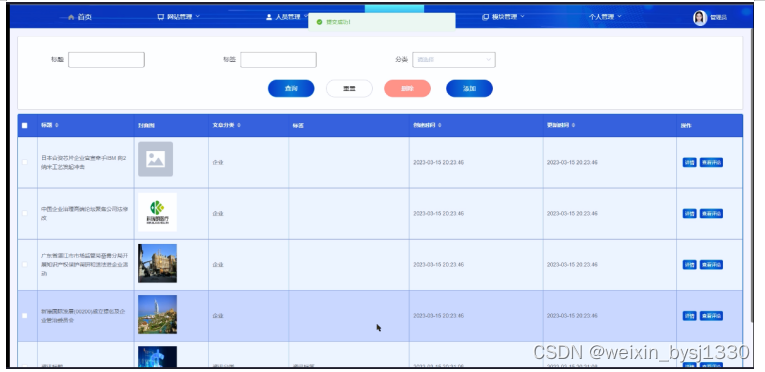Screen dimensions: 765x372
Task: Open the 网站管理 menu
Action: (x=179, y=17)
